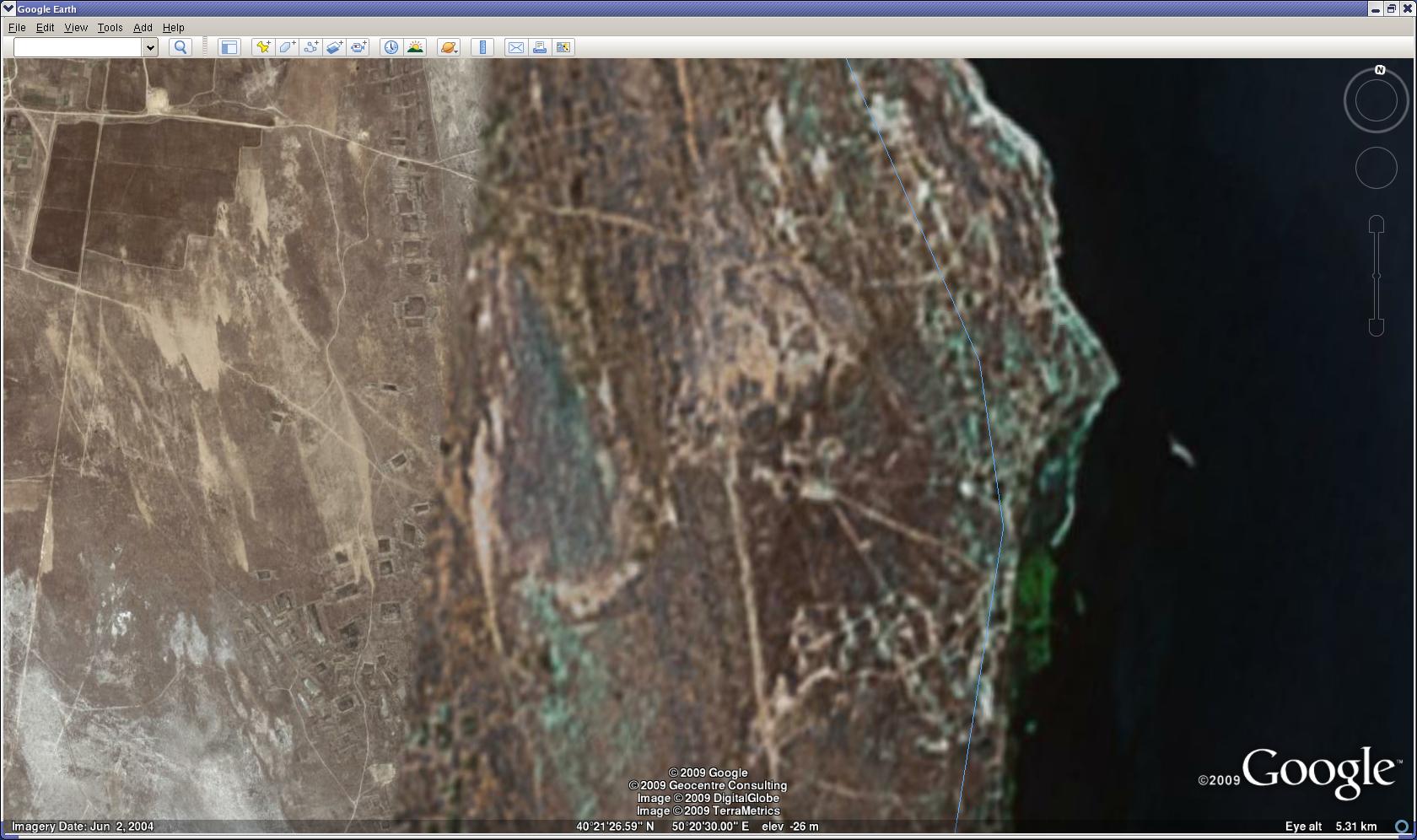The image size is (1417, 840).
Task: Open the Add menu
Action: (143, 28)
